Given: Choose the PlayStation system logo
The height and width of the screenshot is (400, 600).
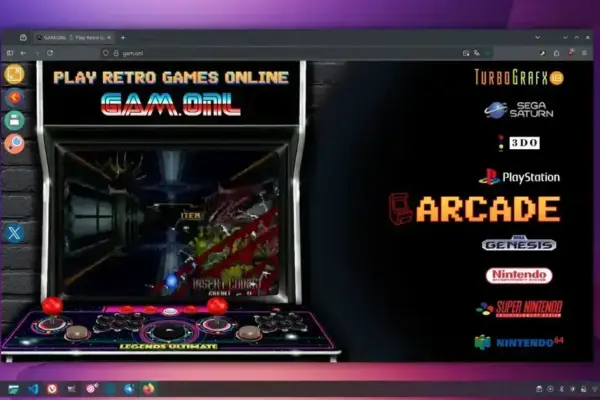Looking at the screenshot, I should coord(519,177).
